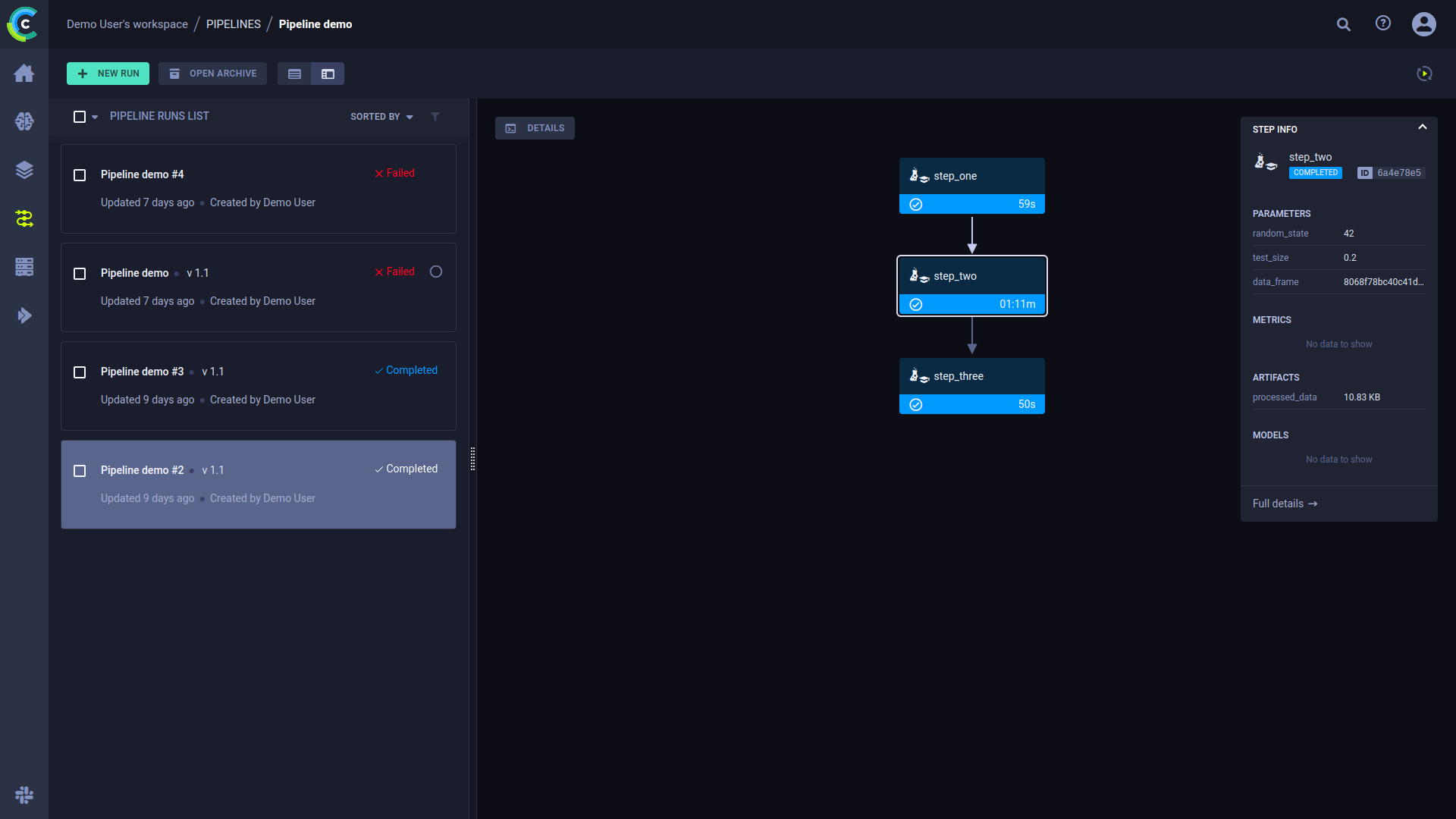Switch to table list view
Screen dimensions: 1456x819
pos(294,74)
